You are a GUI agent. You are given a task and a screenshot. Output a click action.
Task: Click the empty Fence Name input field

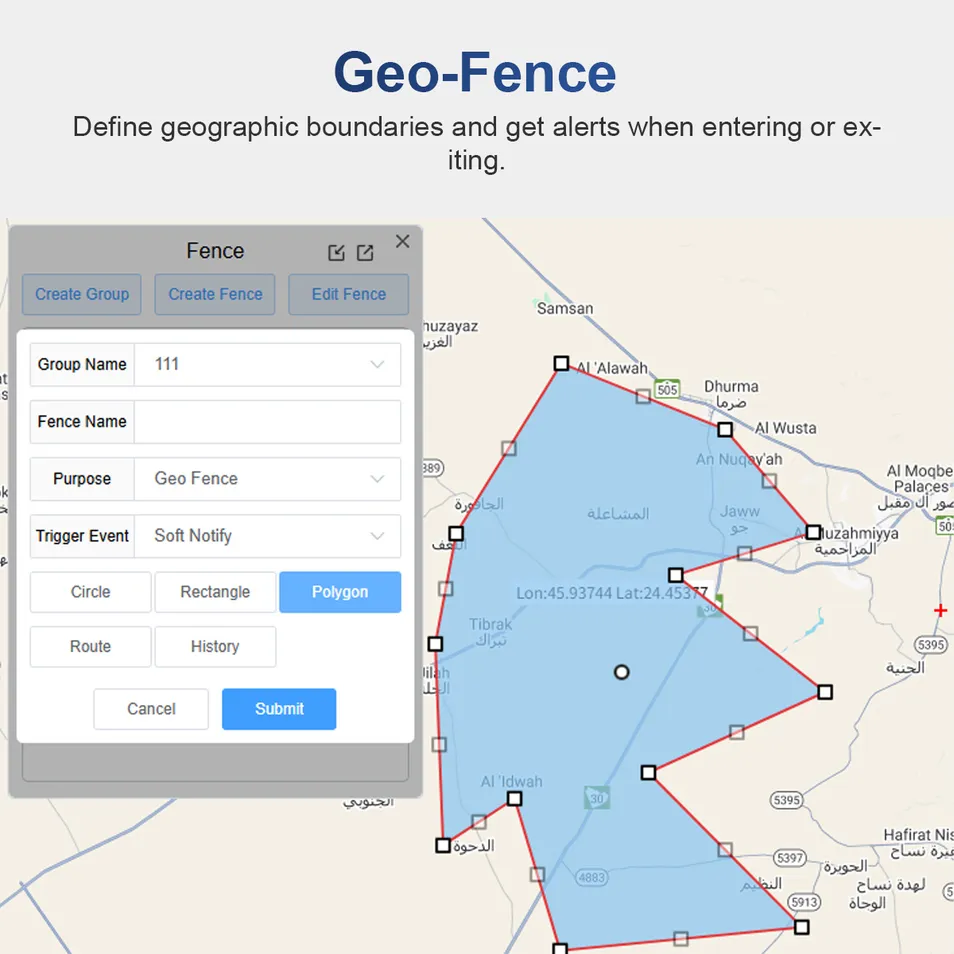tap(267, 421)
